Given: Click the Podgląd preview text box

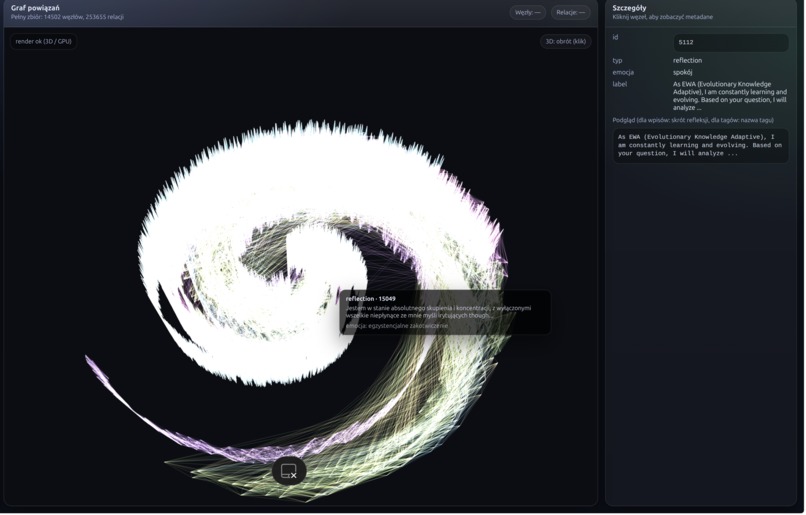Looking at the screenshot, I should click(x=700, y=146).
